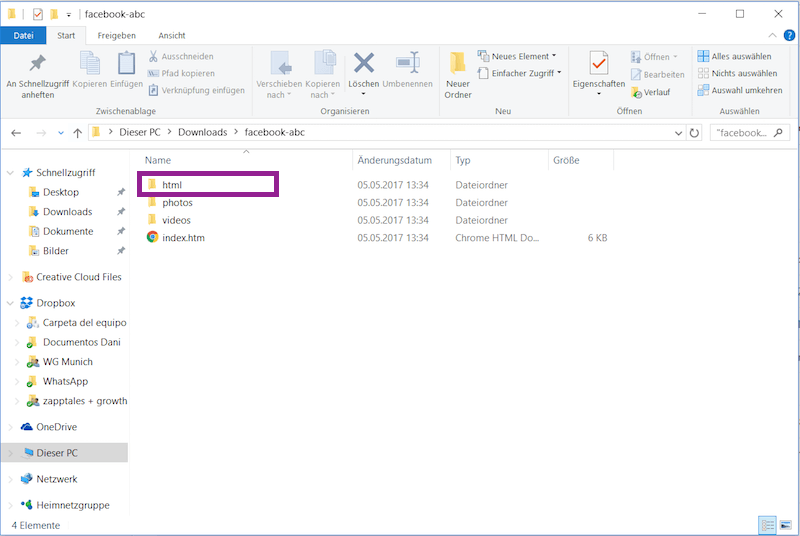Create Neuer Ordner

458,75
